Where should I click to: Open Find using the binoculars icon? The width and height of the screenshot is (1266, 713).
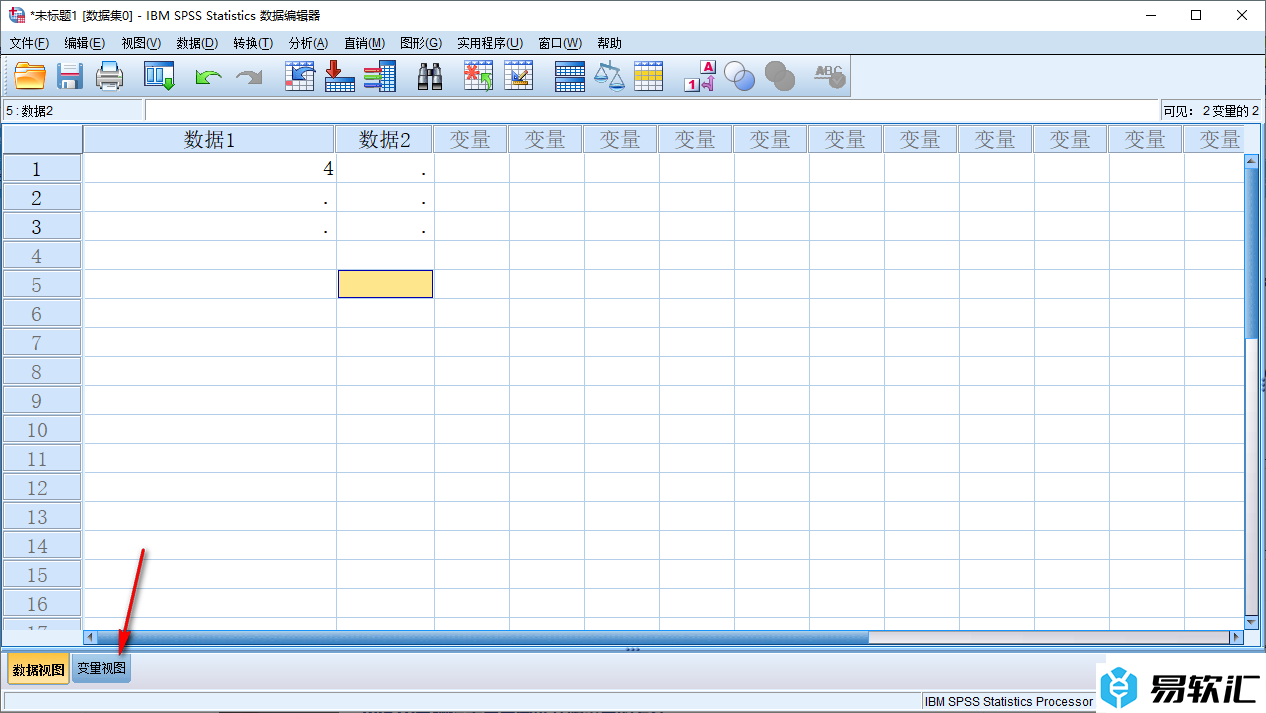(430, 76)
